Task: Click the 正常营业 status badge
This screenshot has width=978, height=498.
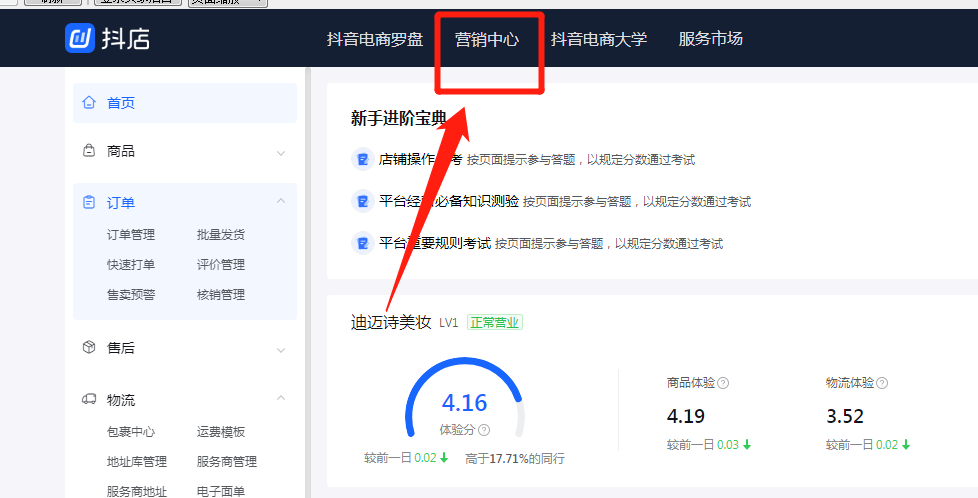Action: [495, 323]
